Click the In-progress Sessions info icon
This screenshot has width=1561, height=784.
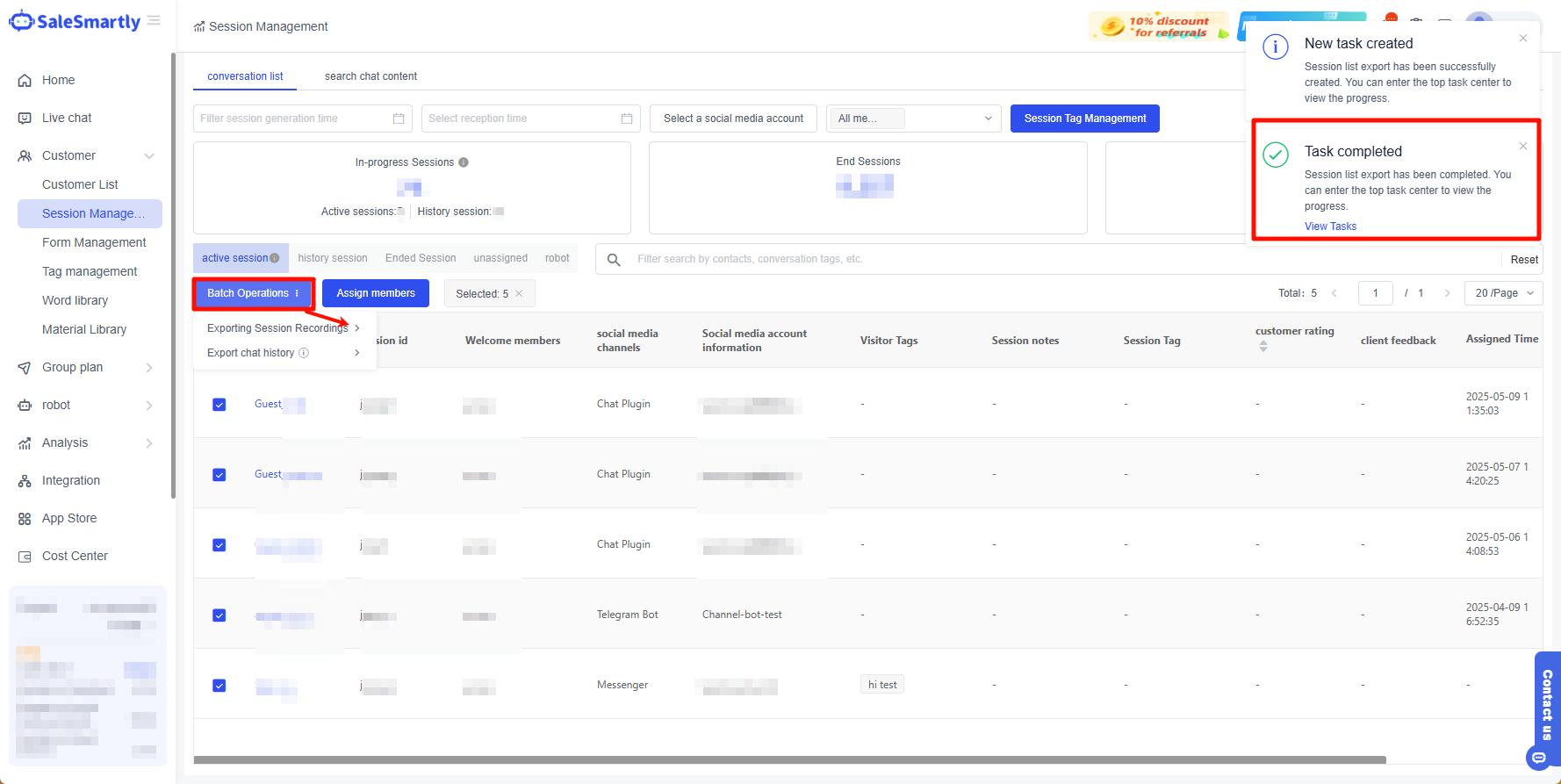464,162
